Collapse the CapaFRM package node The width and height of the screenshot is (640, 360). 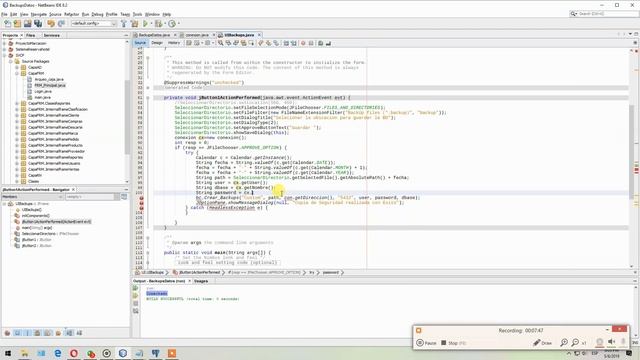[17, 73]
